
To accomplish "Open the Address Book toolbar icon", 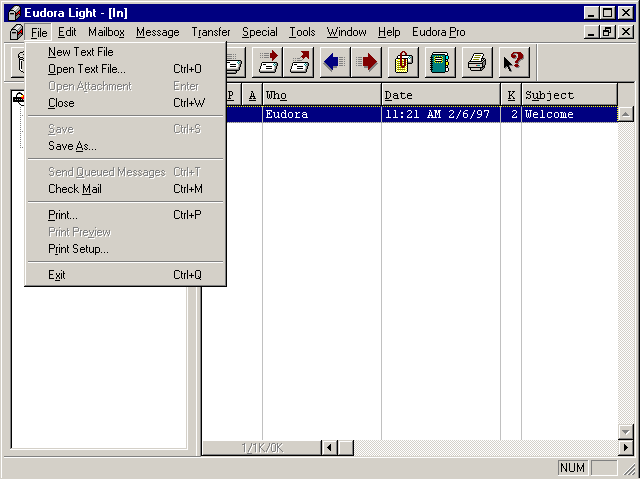I will click(x=440, y=62).
